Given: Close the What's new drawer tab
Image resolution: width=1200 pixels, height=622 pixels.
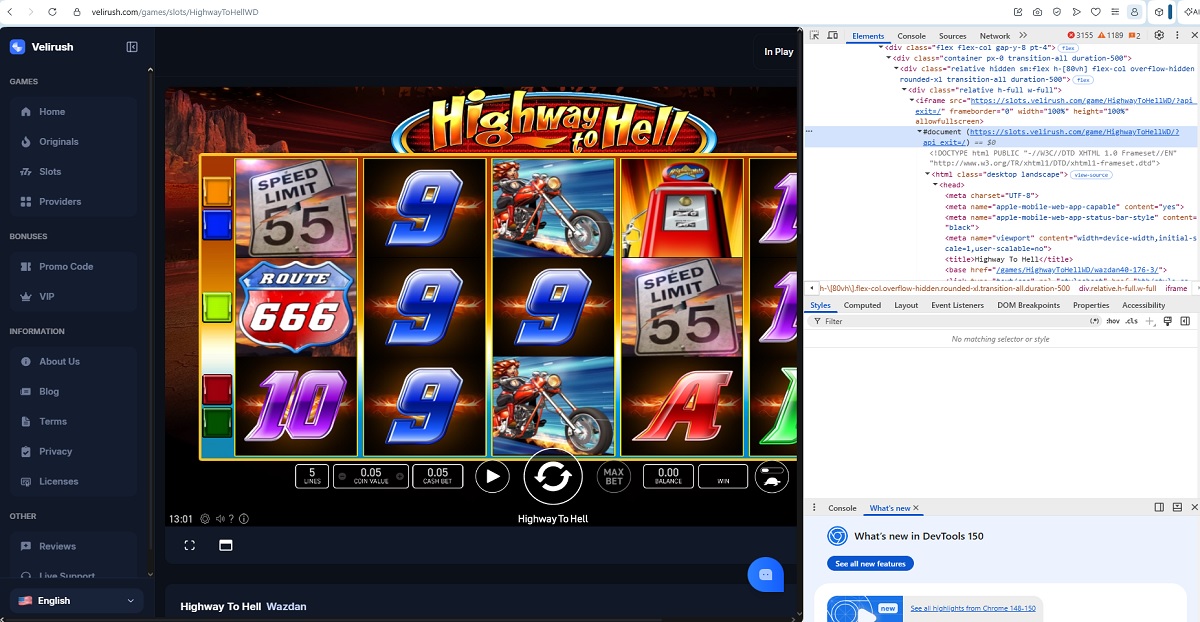Looking at the screenshot, I should click(916, 508).
